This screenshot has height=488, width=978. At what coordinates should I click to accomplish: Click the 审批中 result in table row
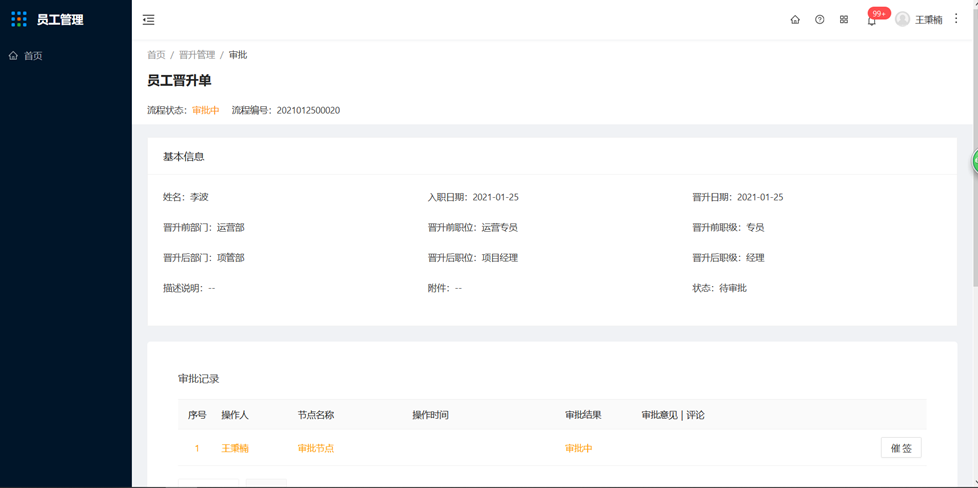(579, 448)
